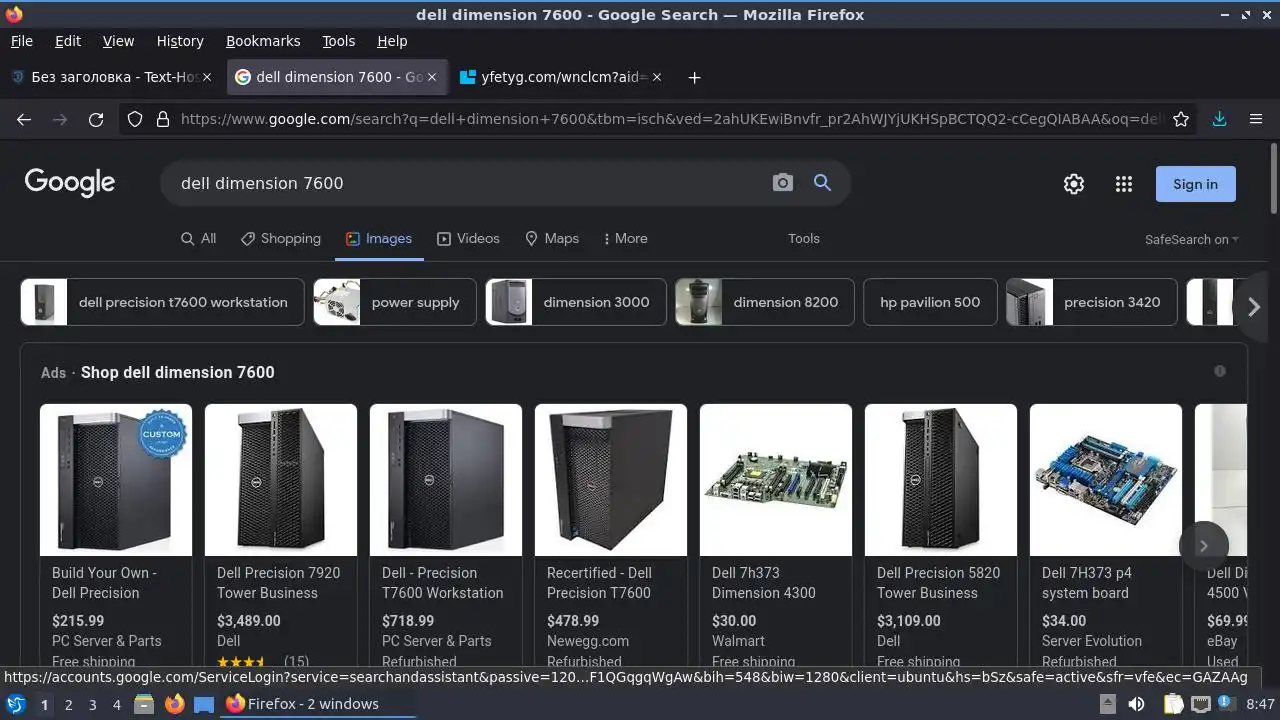Viewport: 1280px width, 720px height.
Task: Open the Bookmarks menu
Action: 263,41
